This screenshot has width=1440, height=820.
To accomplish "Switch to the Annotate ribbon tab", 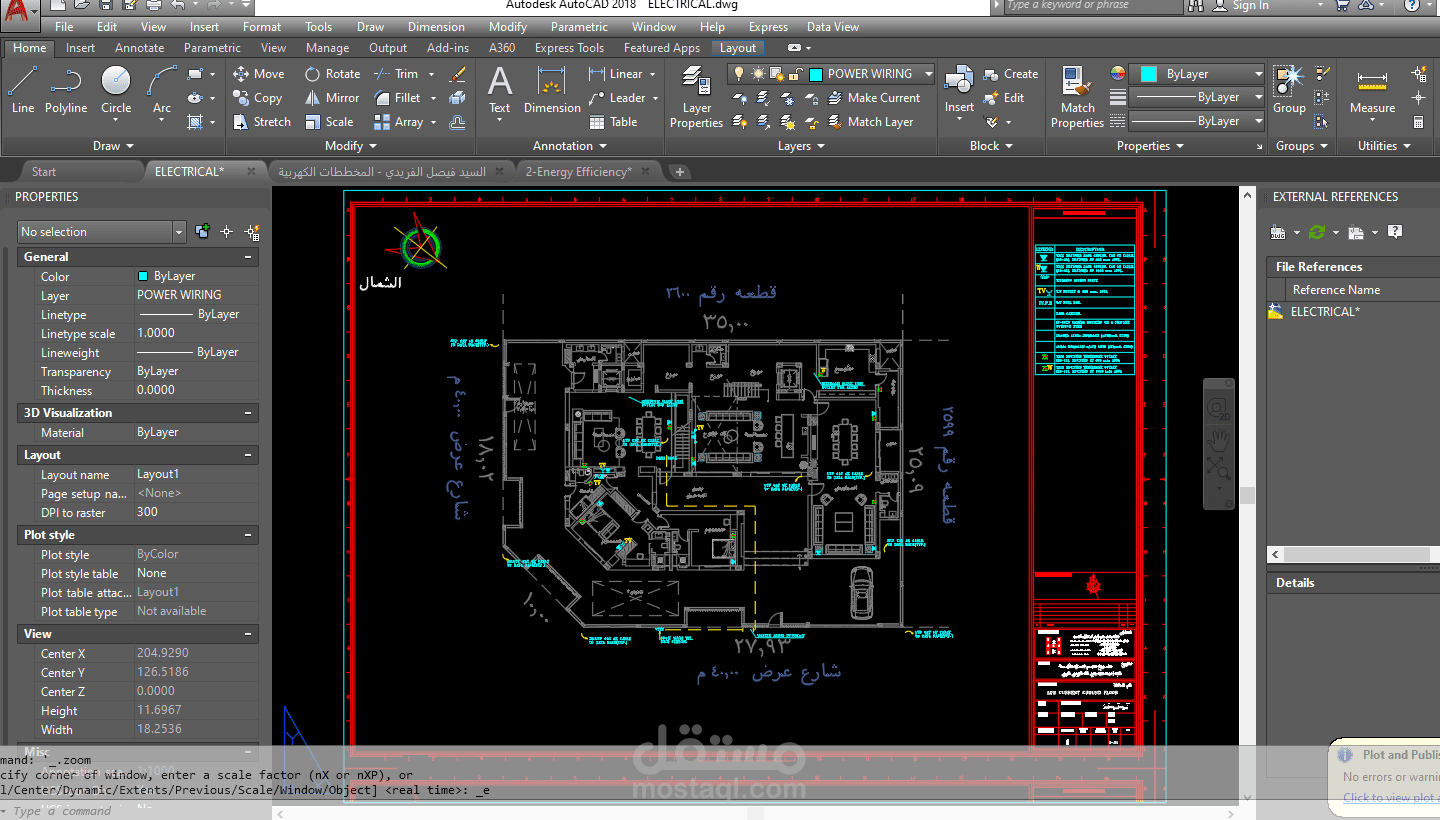I will tap(139, 47).
